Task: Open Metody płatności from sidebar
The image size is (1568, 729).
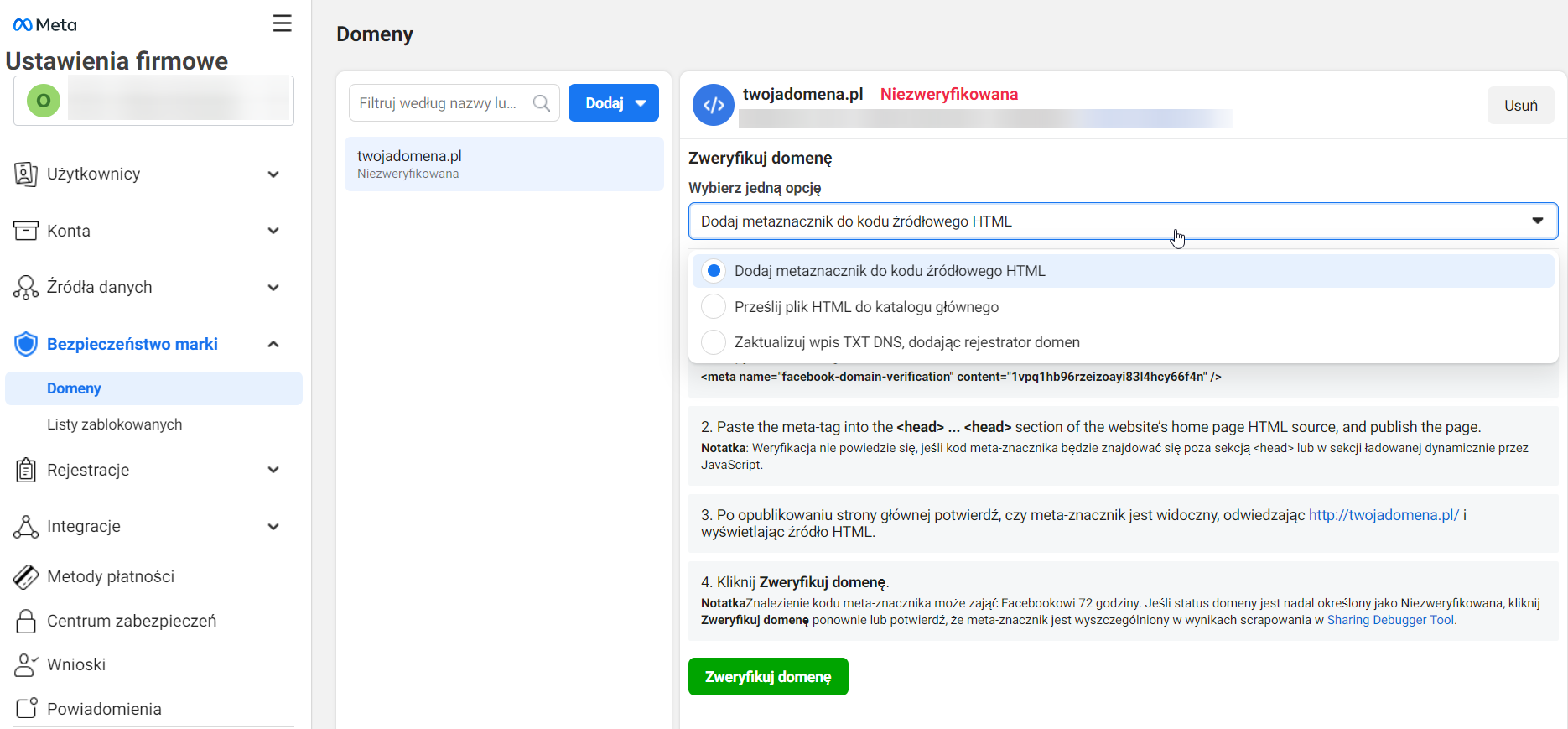Action: point(111,576)
